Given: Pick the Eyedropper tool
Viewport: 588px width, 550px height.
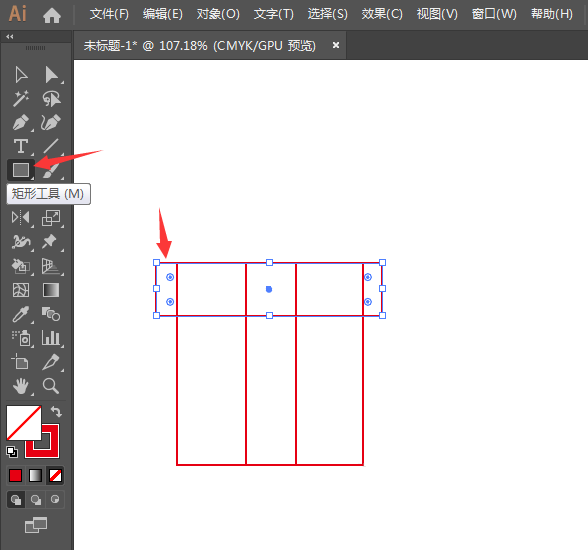Looking at the screenshot, I should pos(21,314).
